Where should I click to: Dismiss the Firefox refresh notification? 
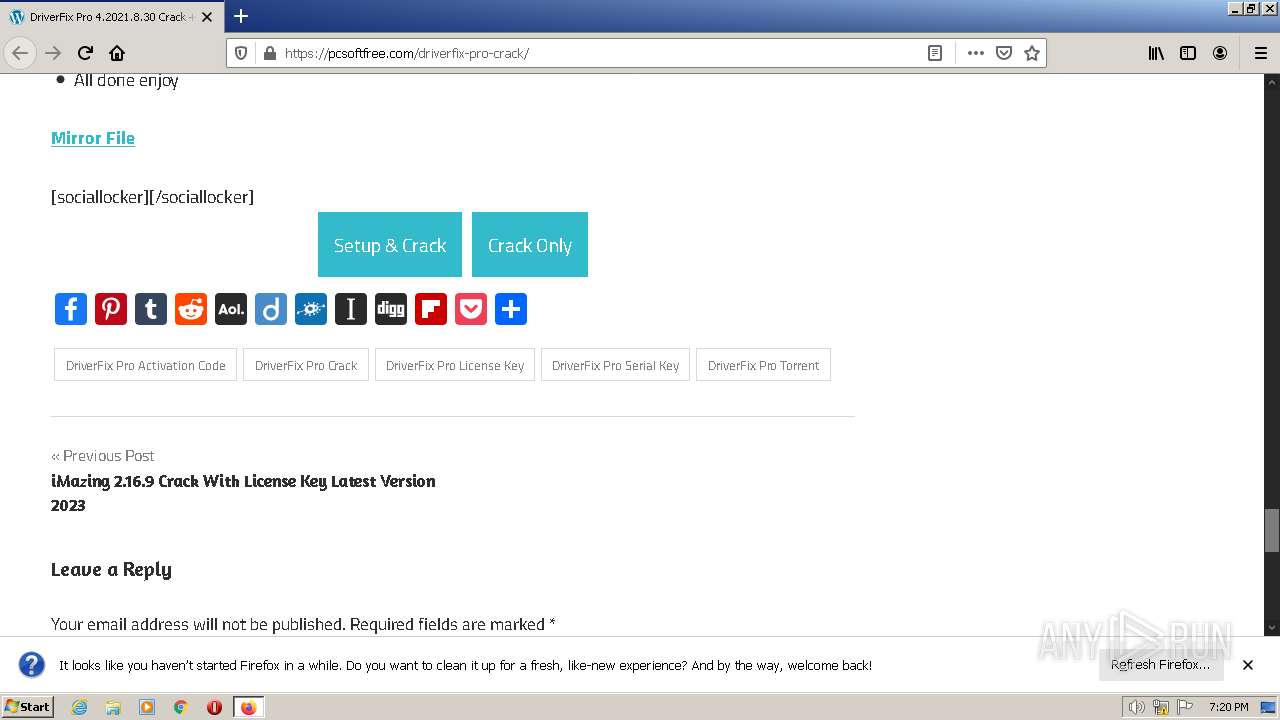(x=1248, y=664)
